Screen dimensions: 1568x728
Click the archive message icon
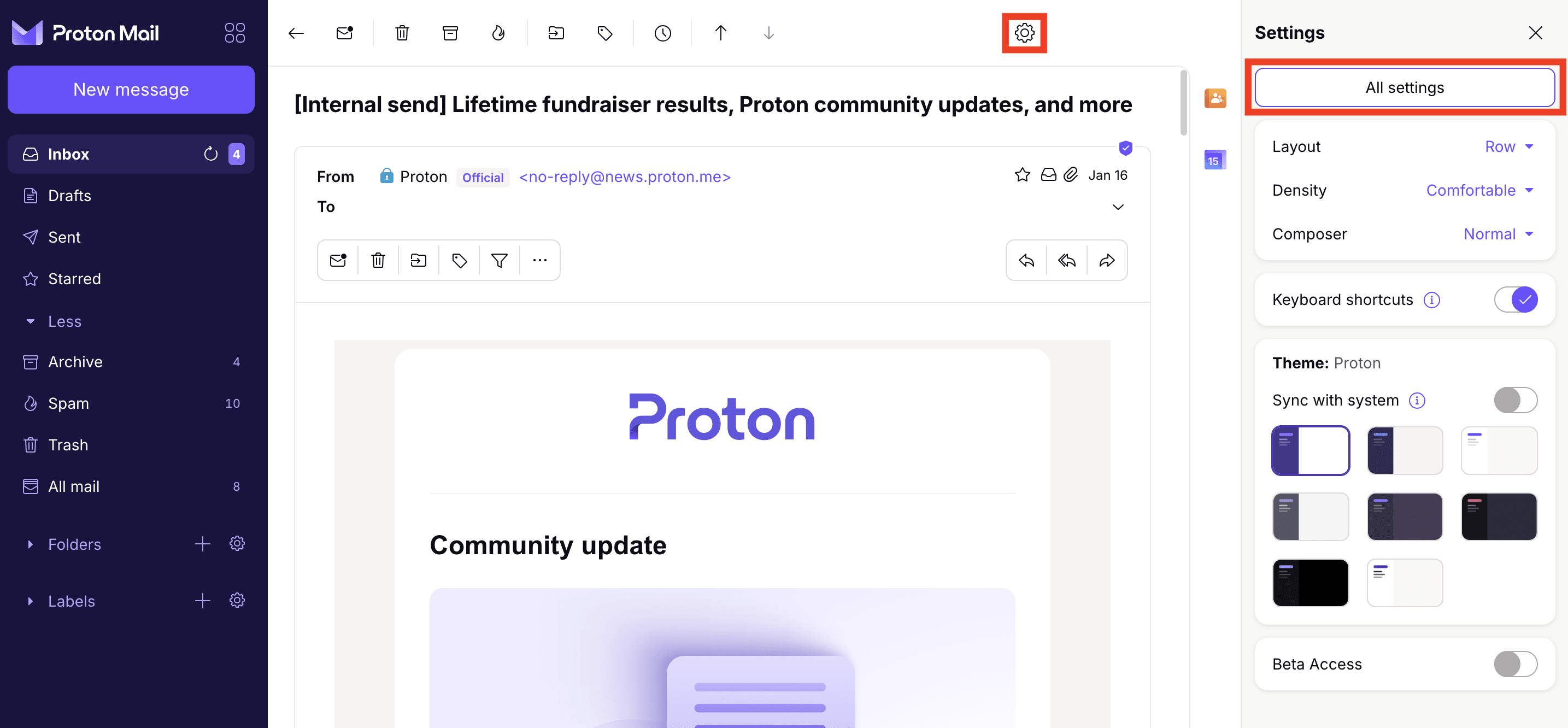click(x=451, y=32)
